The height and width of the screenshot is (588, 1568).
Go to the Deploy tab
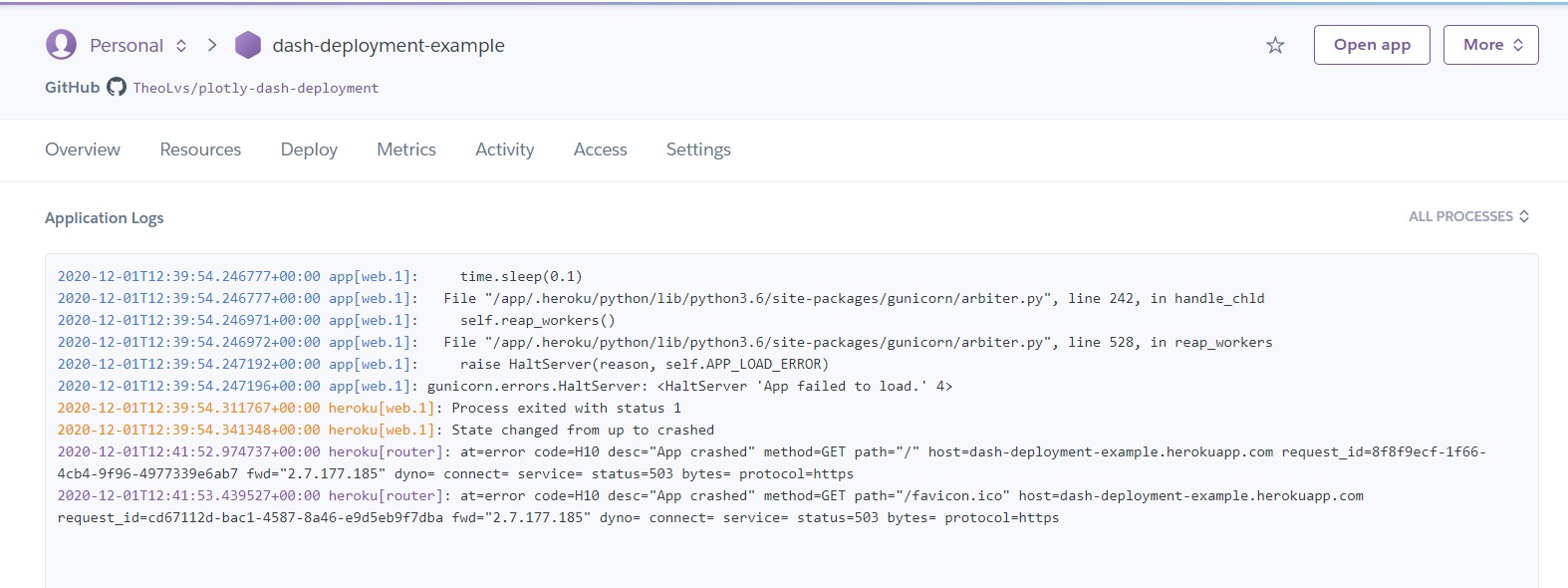coord(309,149)
